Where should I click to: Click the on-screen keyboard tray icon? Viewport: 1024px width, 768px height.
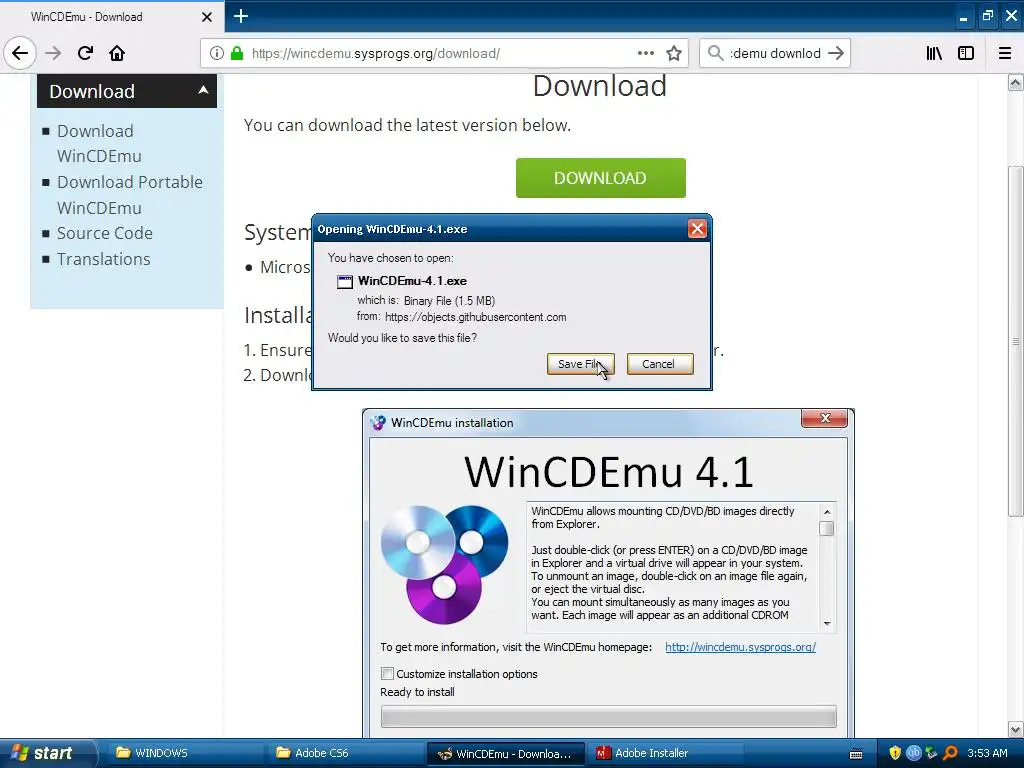pos(856,754)
